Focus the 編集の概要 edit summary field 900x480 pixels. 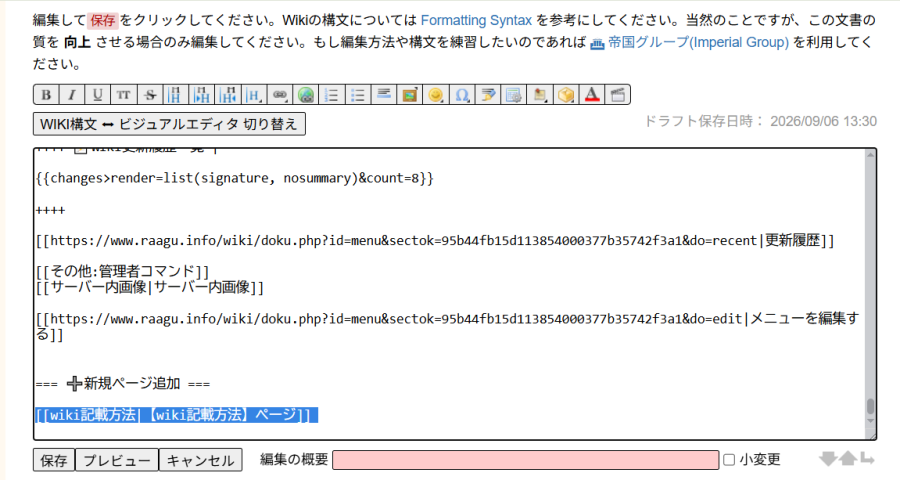(526, 460)
